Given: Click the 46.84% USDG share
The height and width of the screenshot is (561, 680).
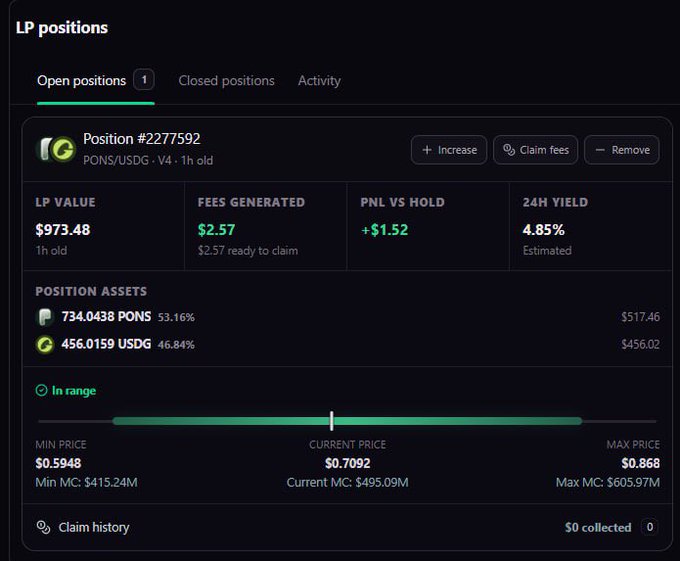Looking at the screenshot, I should [x=176, y=345].
